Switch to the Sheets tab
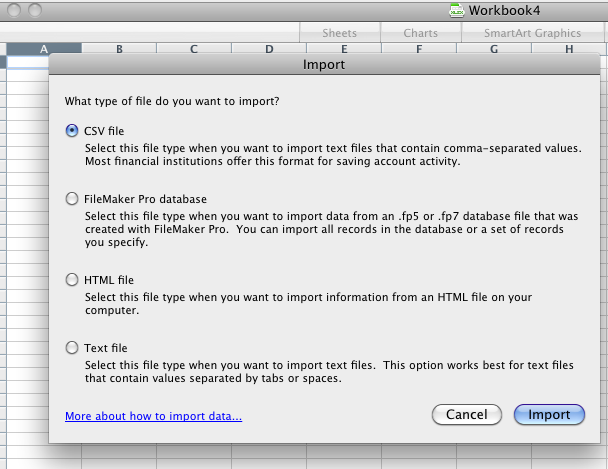This screenshot has height=469, width=608. click(x=340, y=33)
